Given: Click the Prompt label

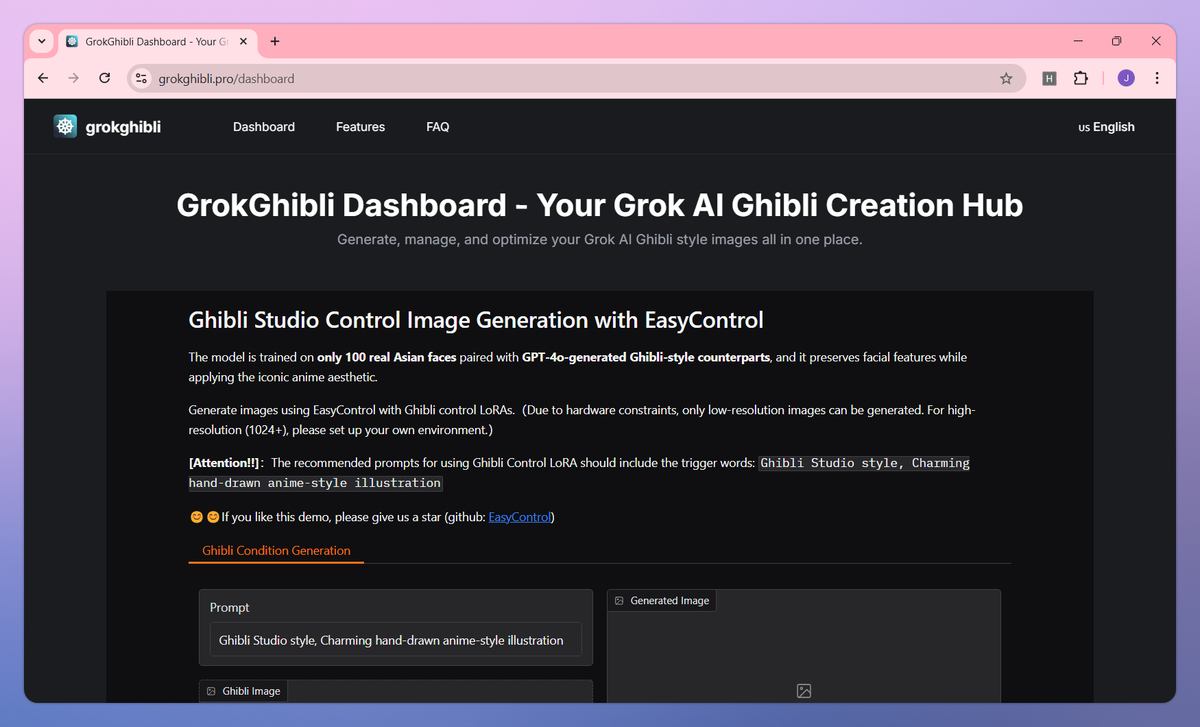Looking at the screenshot, I should 230,608.
